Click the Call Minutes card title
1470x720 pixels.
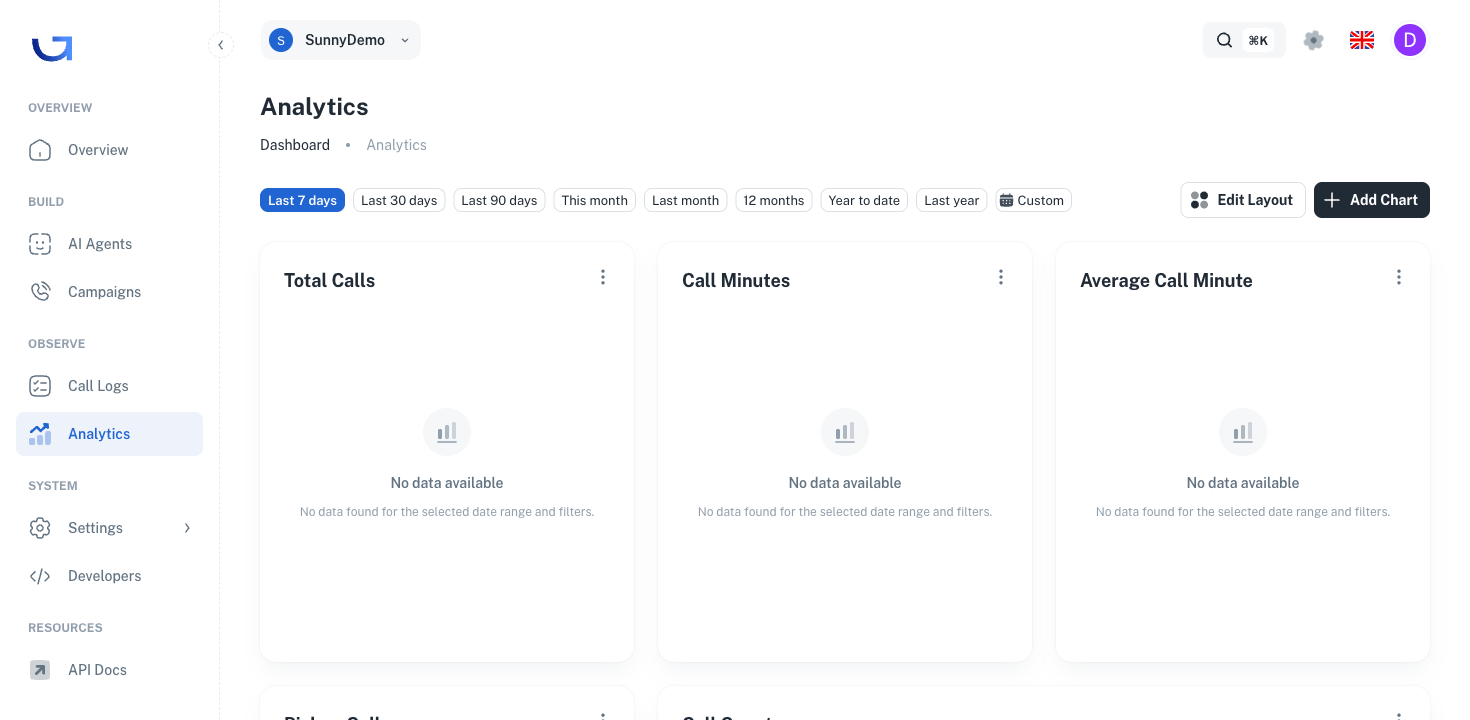tap(736, 281)
